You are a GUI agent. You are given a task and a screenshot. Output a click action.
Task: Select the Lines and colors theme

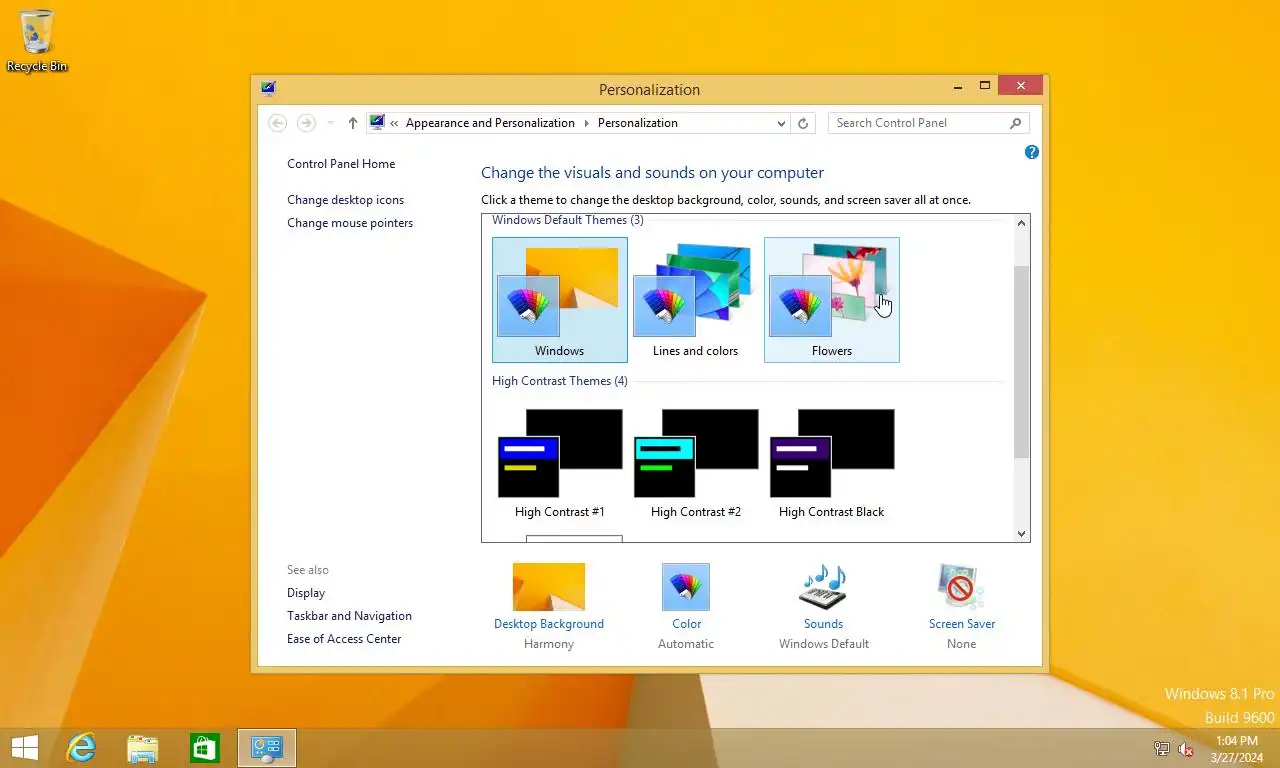(696, 300)
